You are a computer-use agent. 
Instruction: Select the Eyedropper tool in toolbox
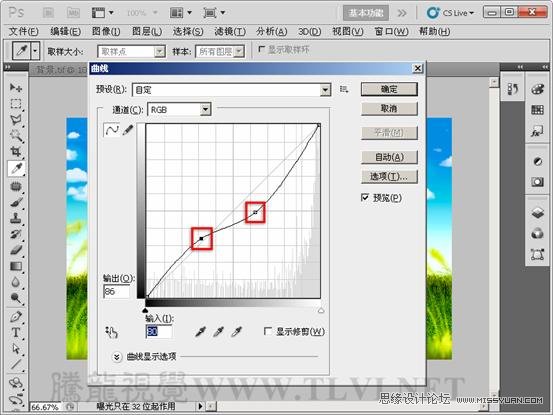coord(16,169)
